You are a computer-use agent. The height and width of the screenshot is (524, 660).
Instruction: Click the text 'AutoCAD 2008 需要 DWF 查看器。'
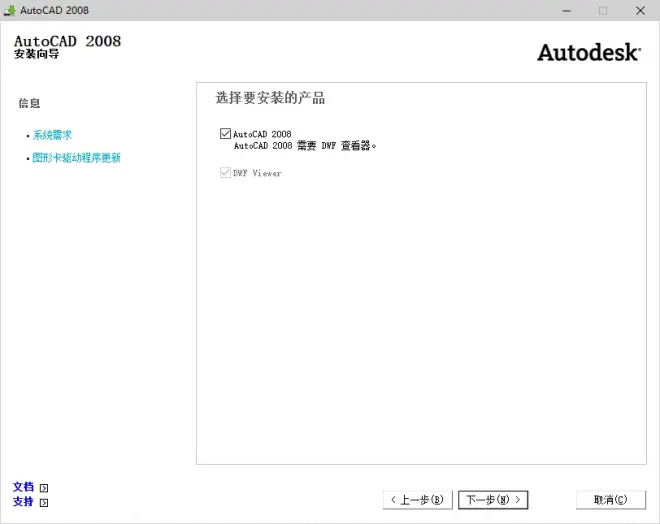coord(305,146)
